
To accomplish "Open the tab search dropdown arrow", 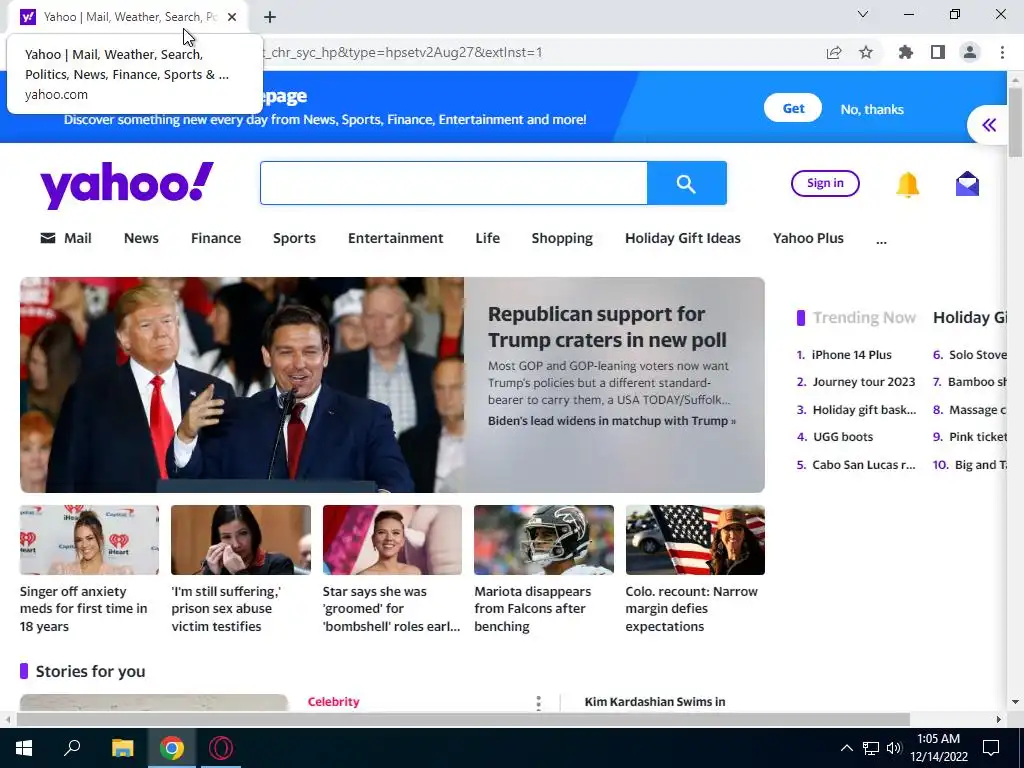I will click(x=863, y=14).
